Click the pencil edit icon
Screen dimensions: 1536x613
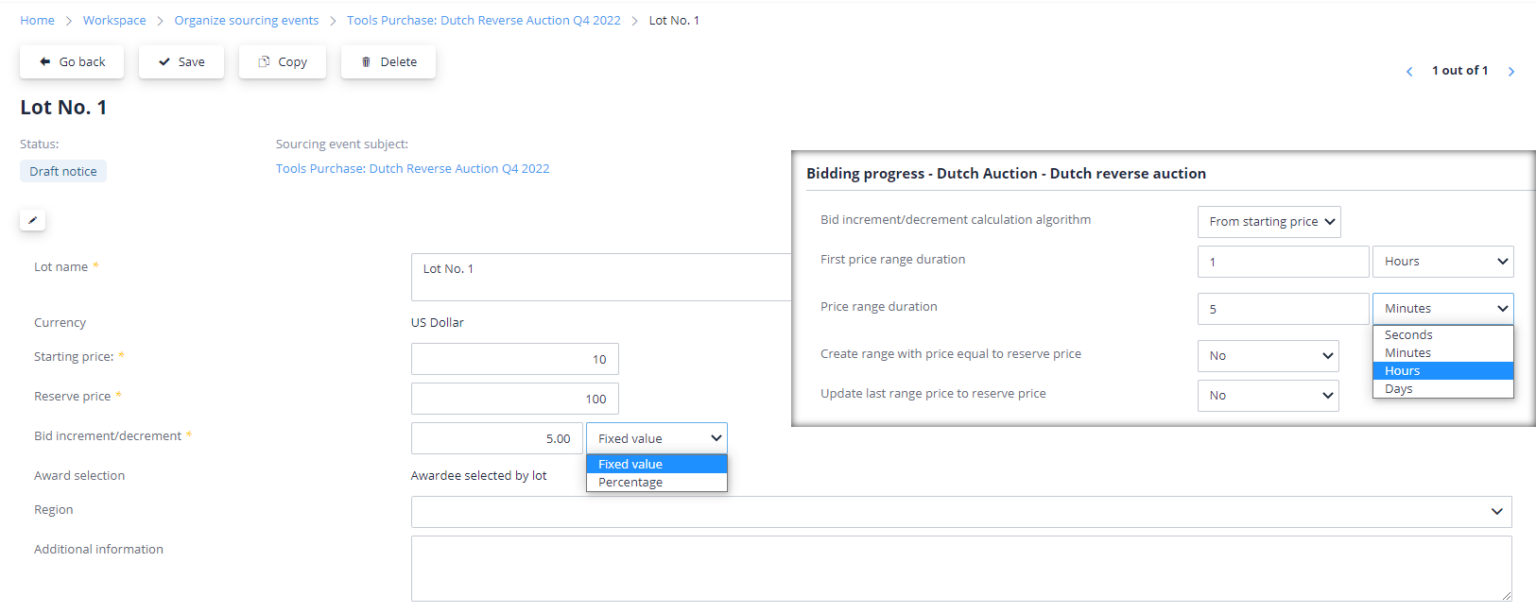tap(32, 220)
